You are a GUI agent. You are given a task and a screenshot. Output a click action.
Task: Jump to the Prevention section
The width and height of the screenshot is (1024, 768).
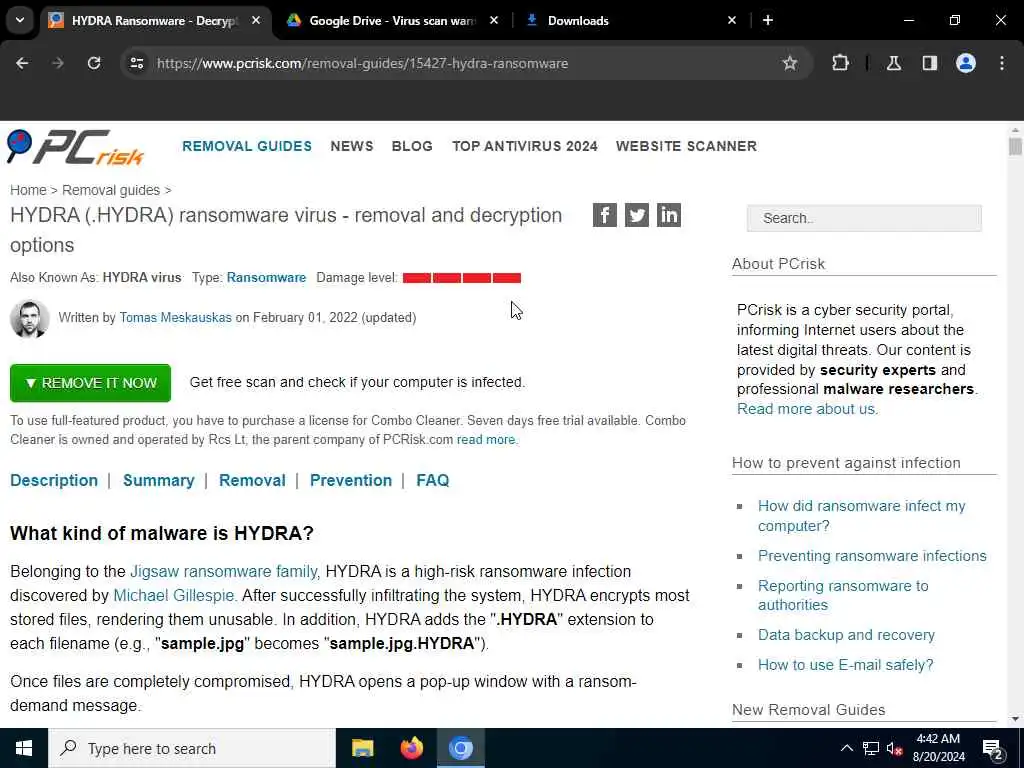pyautogui.click(x=351, y=481)
